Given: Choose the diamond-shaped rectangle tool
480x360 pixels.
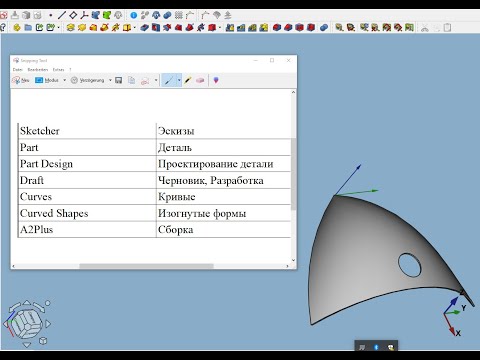Looking at the screenshot, I should coord(73,15).
